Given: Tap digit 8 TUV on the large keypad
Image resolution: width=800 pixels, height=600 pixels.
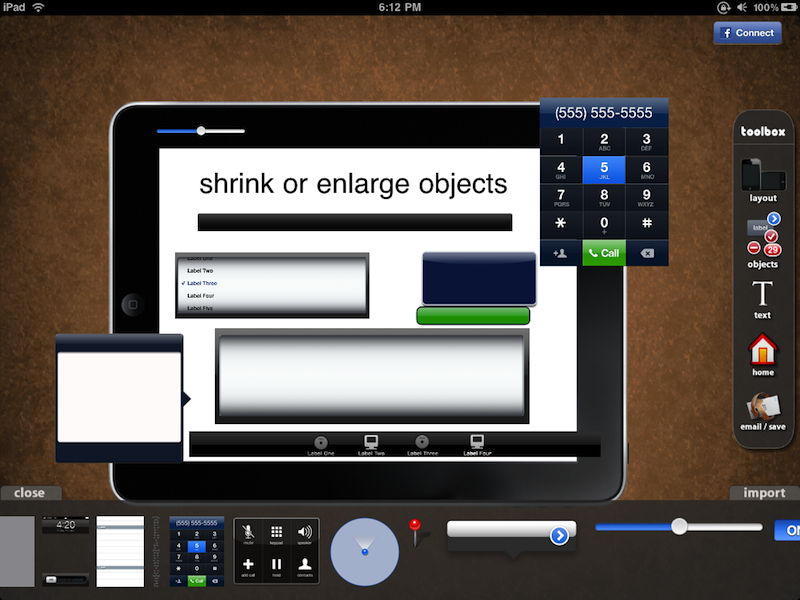Looking at the screenshot, I should tap(604, 197).
